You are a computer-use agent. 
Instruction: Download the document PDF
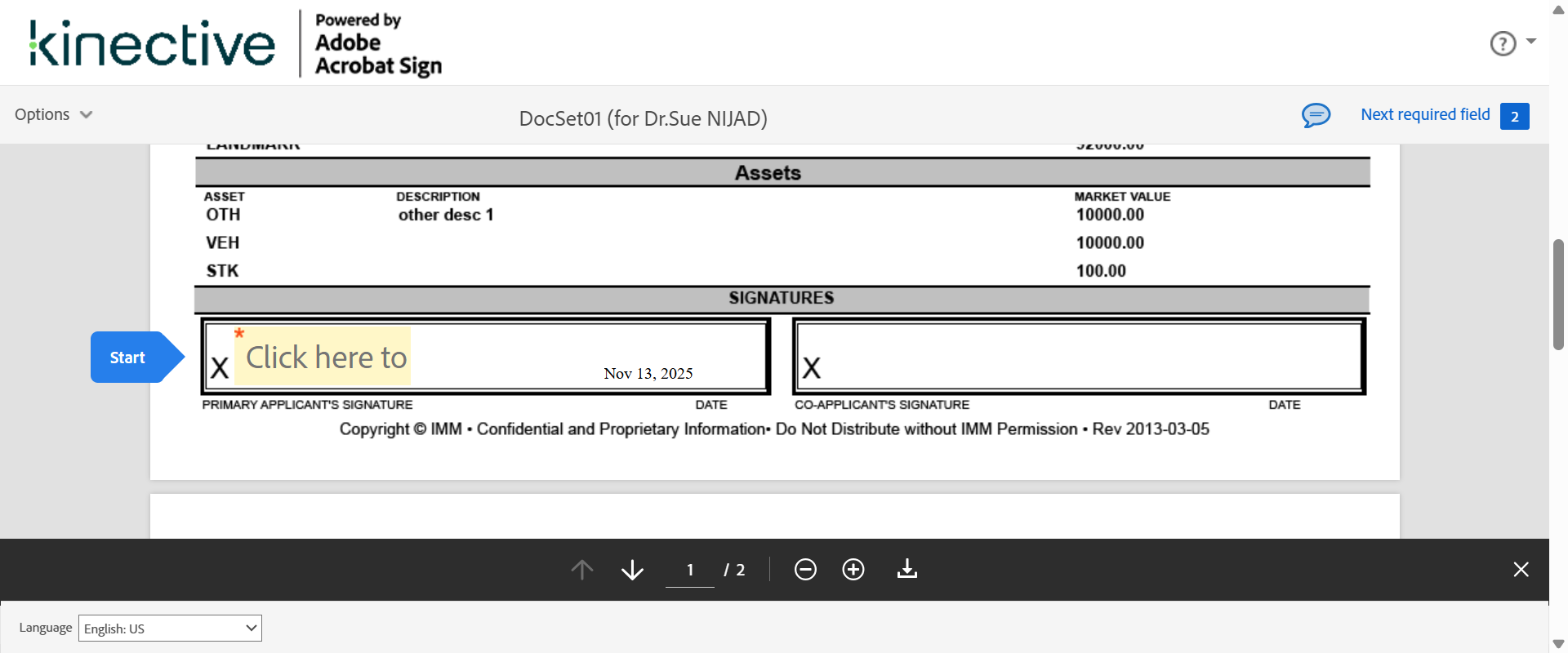pos(906,569)
